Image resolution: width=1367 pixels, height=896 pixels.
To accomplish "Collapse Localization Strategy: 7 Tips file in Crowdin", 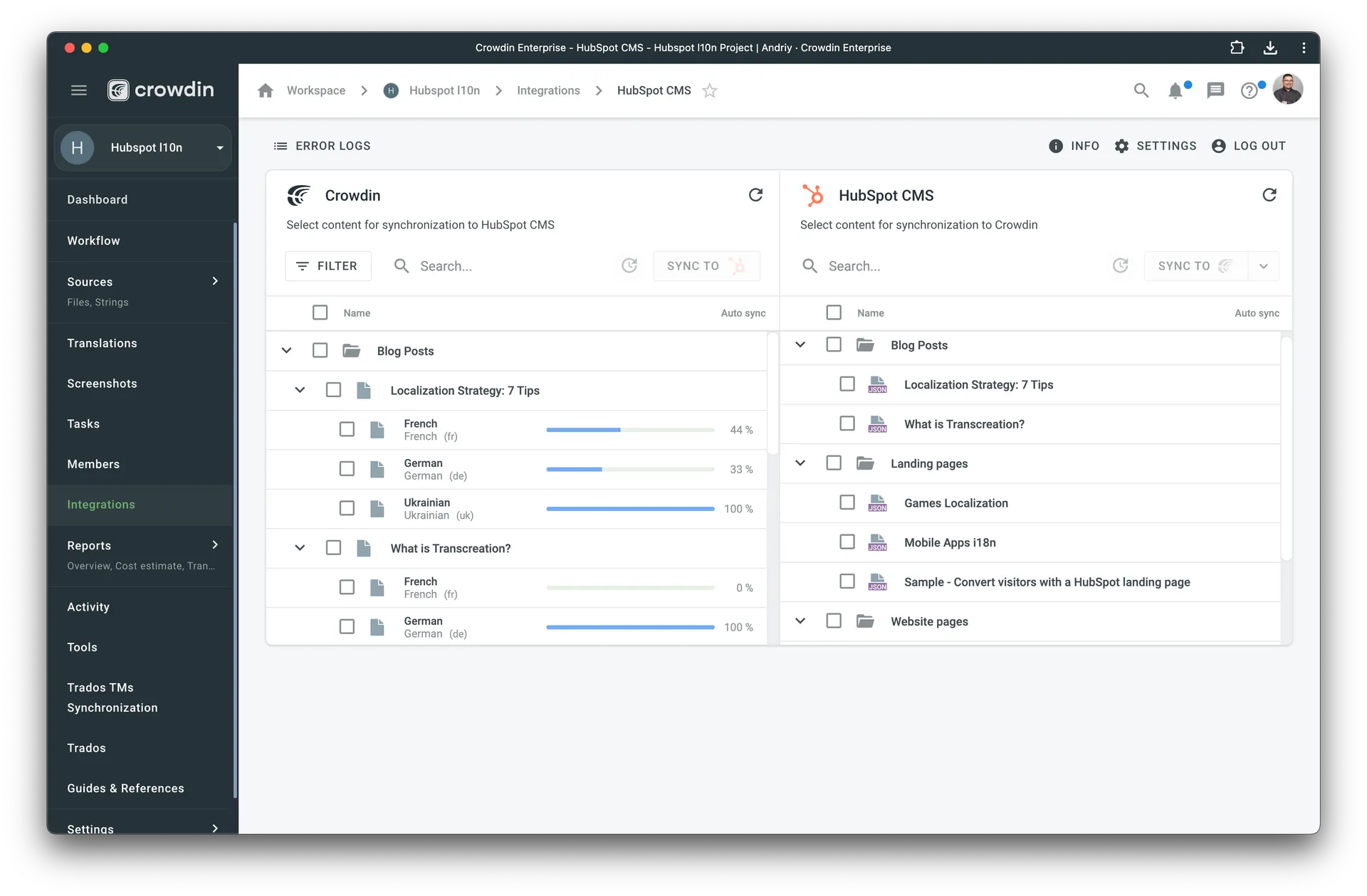I will pyautogui.click(x=300, y=390).
